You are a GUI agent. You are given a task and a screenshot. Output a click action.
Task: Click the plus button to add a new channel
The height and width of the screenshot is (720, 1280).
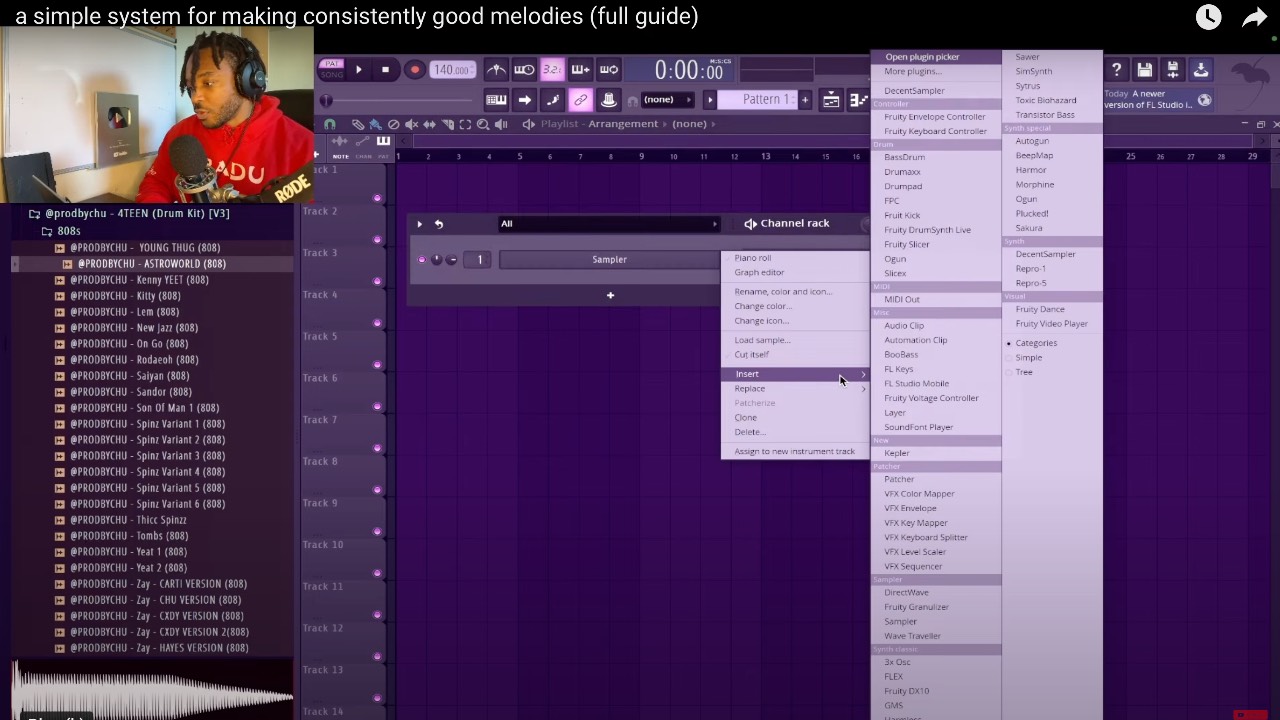pyautogui.click(x=610, y=295)
